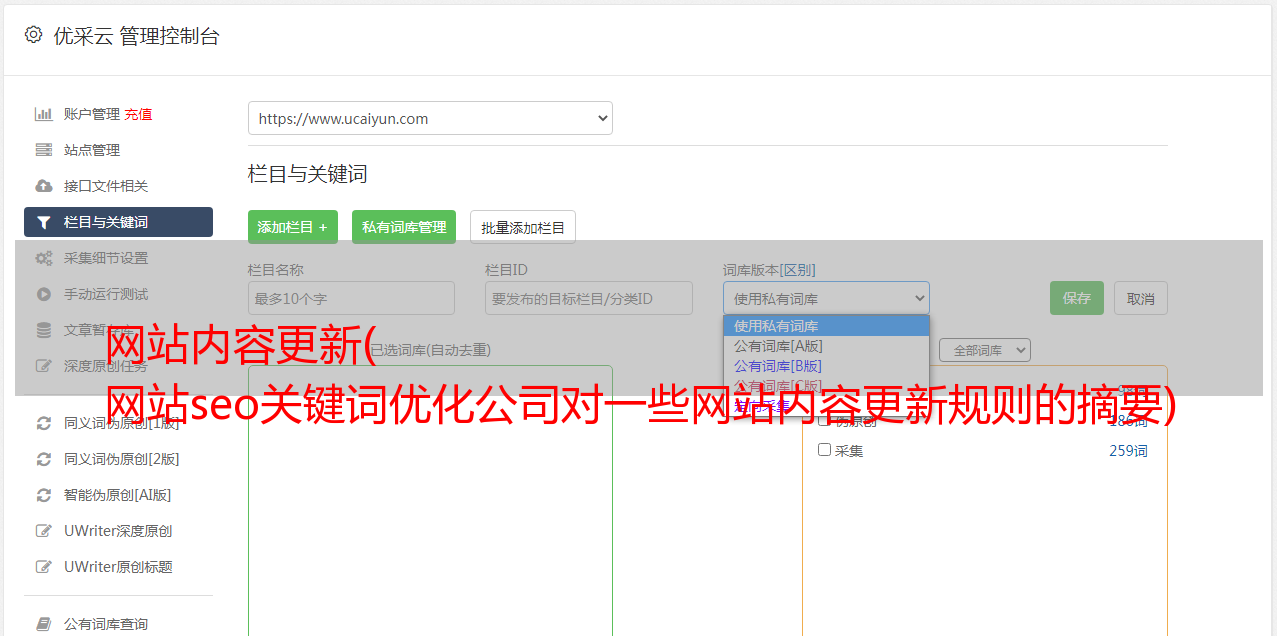Click the server icon for 站点管理
The height and width of the screenshot is (636, 1277).
click(x=43, y=150)
